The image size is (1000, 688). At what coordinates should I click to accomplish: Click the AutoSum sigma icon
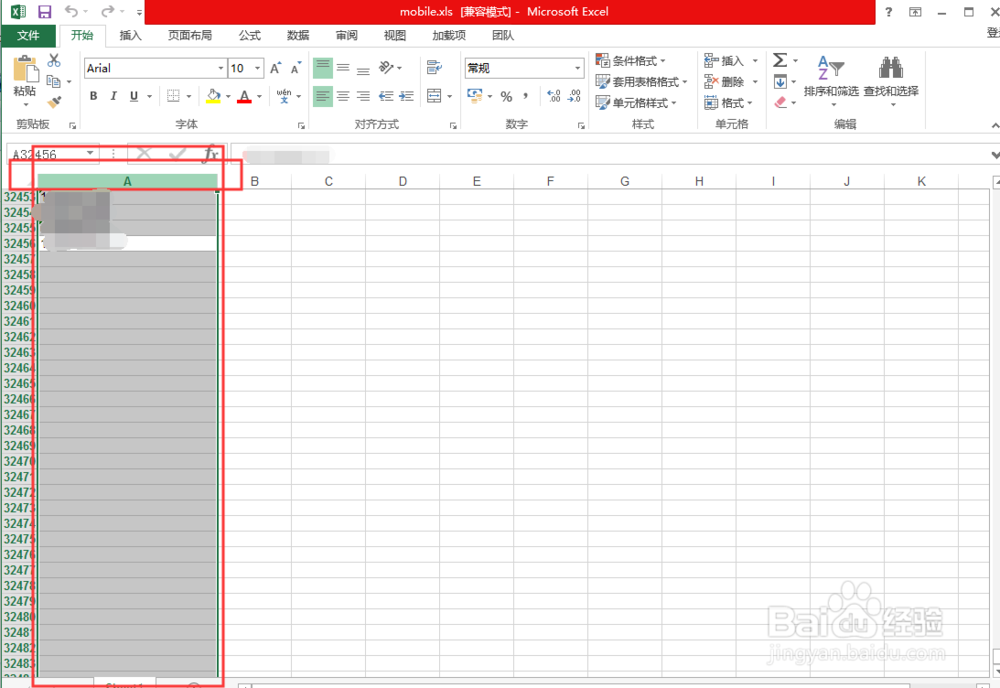coord(780,61)
